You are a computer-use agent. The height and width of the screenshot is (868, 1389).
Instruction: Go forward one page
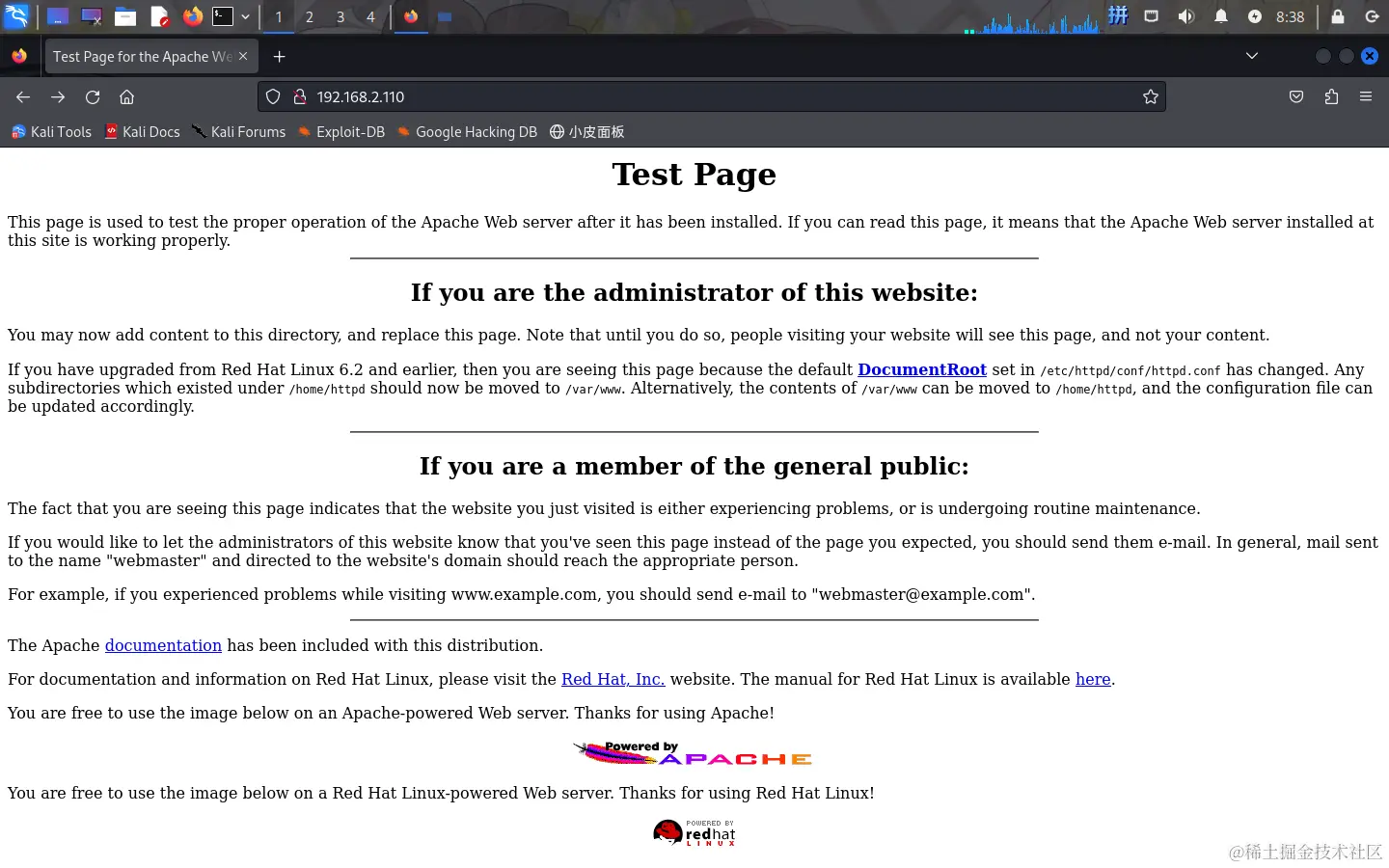[58, 96]
